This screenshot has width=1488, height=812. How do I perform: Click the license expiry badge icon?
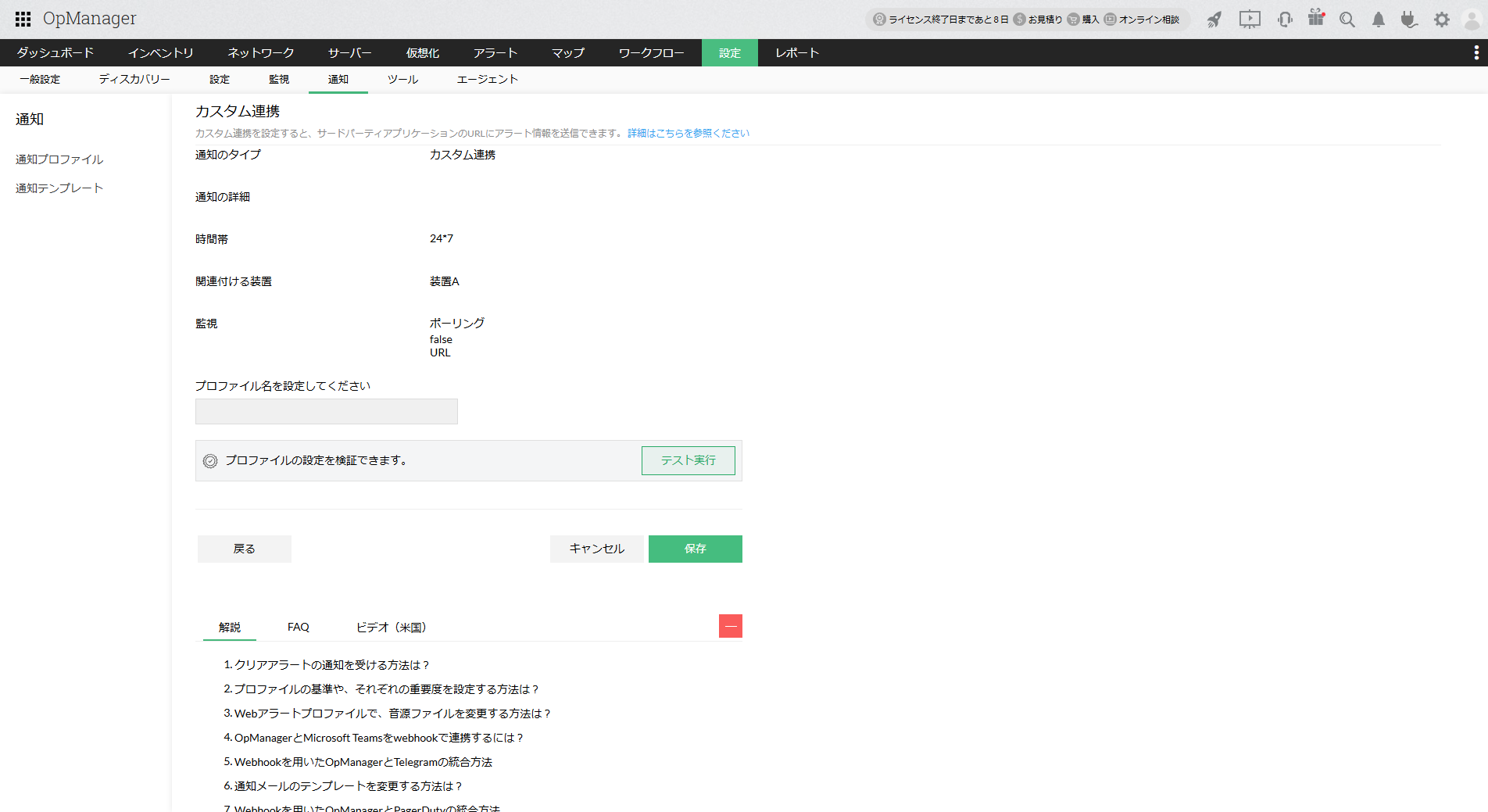(x=879, y=20)
